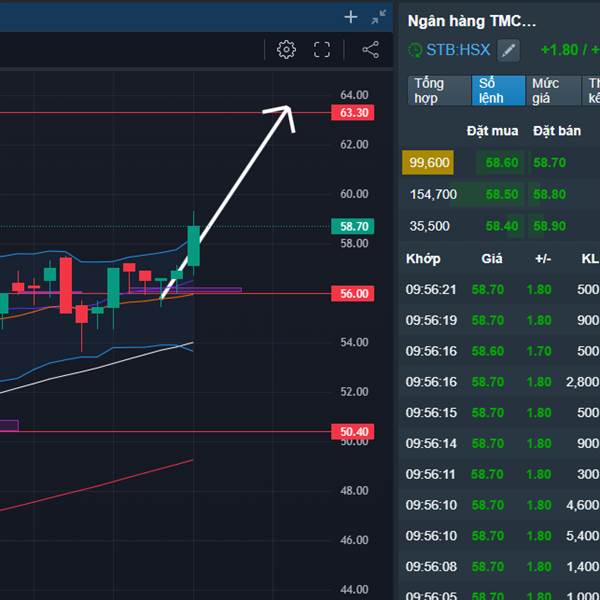The image size is (600, 600).
Task: Select bid price 58.60
Action: tap(502, 163)
